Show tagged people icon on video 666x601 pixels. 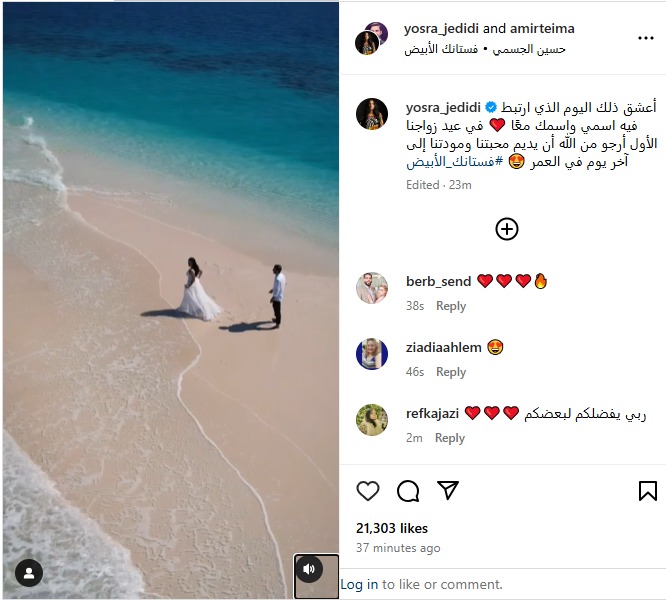coord(29,573)
